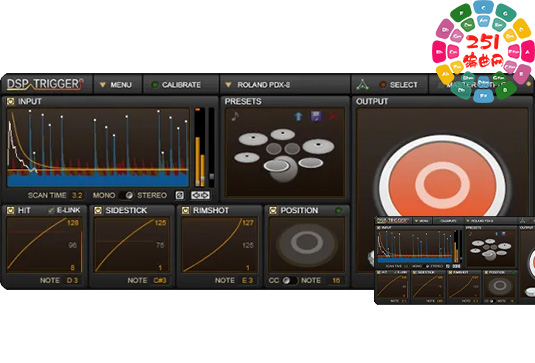Adjust the gray threshold fader handle
This screenshot has width=535, height=363.
tap(212, 176)
